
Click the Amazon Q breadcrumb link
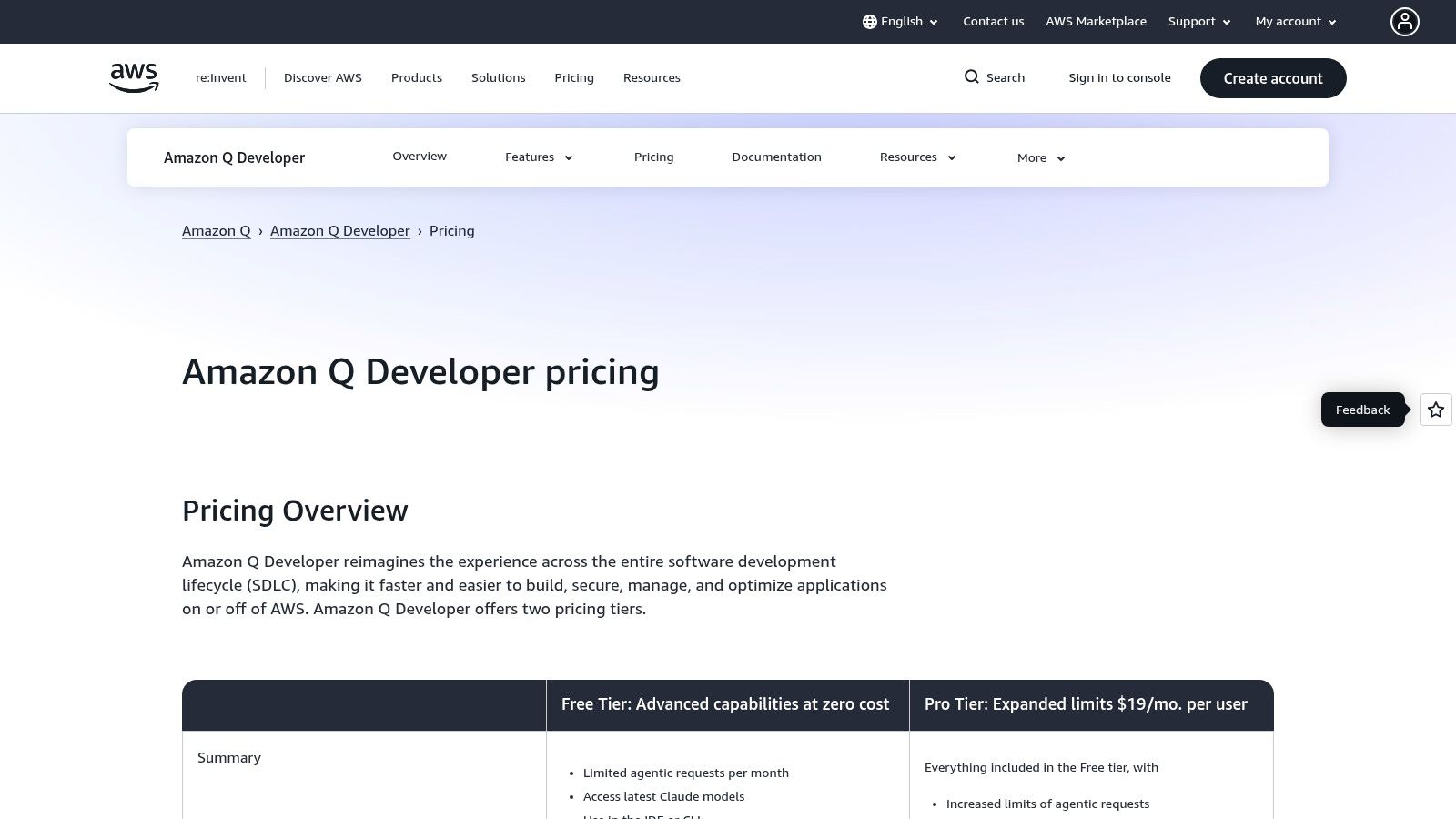coord(216,231)
